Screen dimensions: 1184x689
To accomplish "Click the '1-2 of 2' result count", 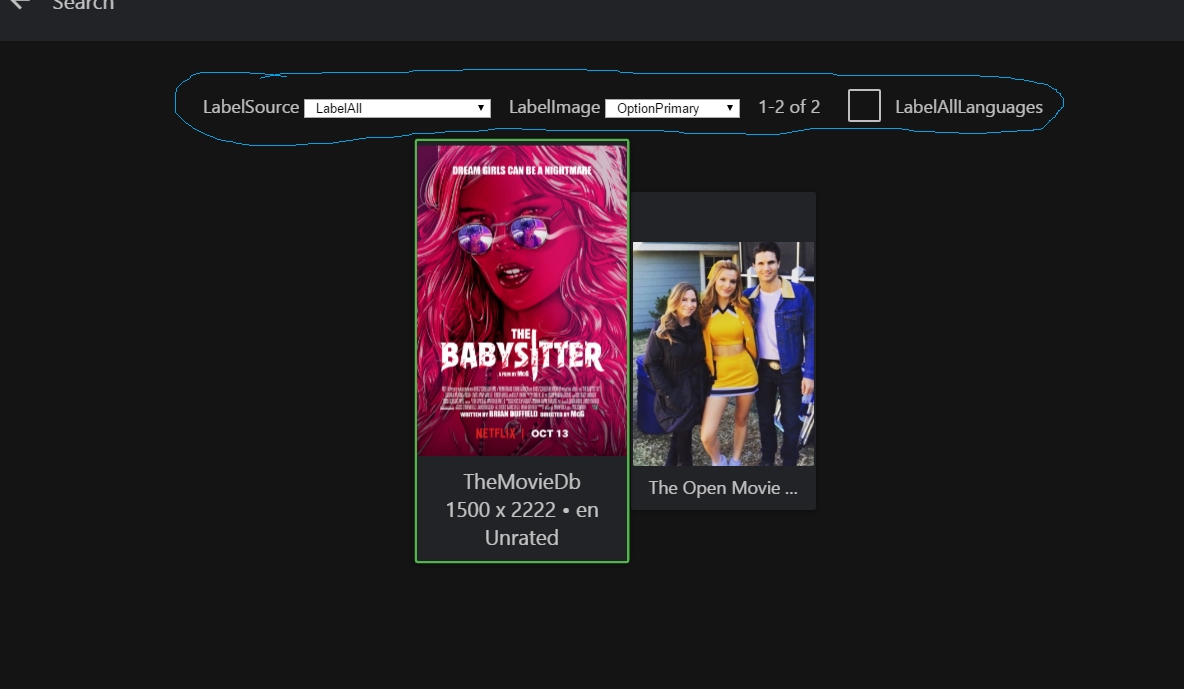I will pyautogui.click(x=789, y=107).
